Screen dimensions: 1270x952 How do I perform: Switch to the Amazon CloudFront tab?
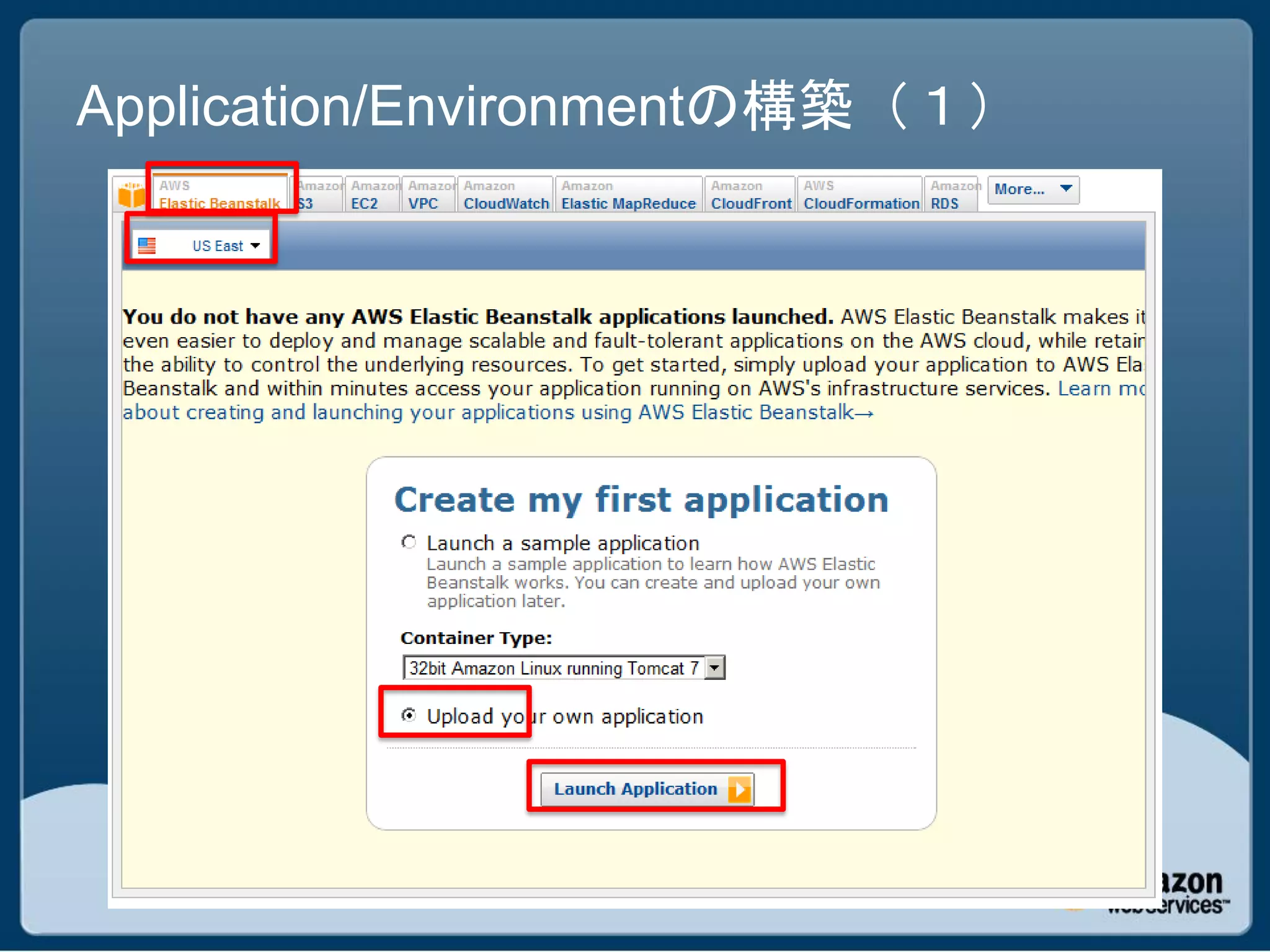pos(750,195)
